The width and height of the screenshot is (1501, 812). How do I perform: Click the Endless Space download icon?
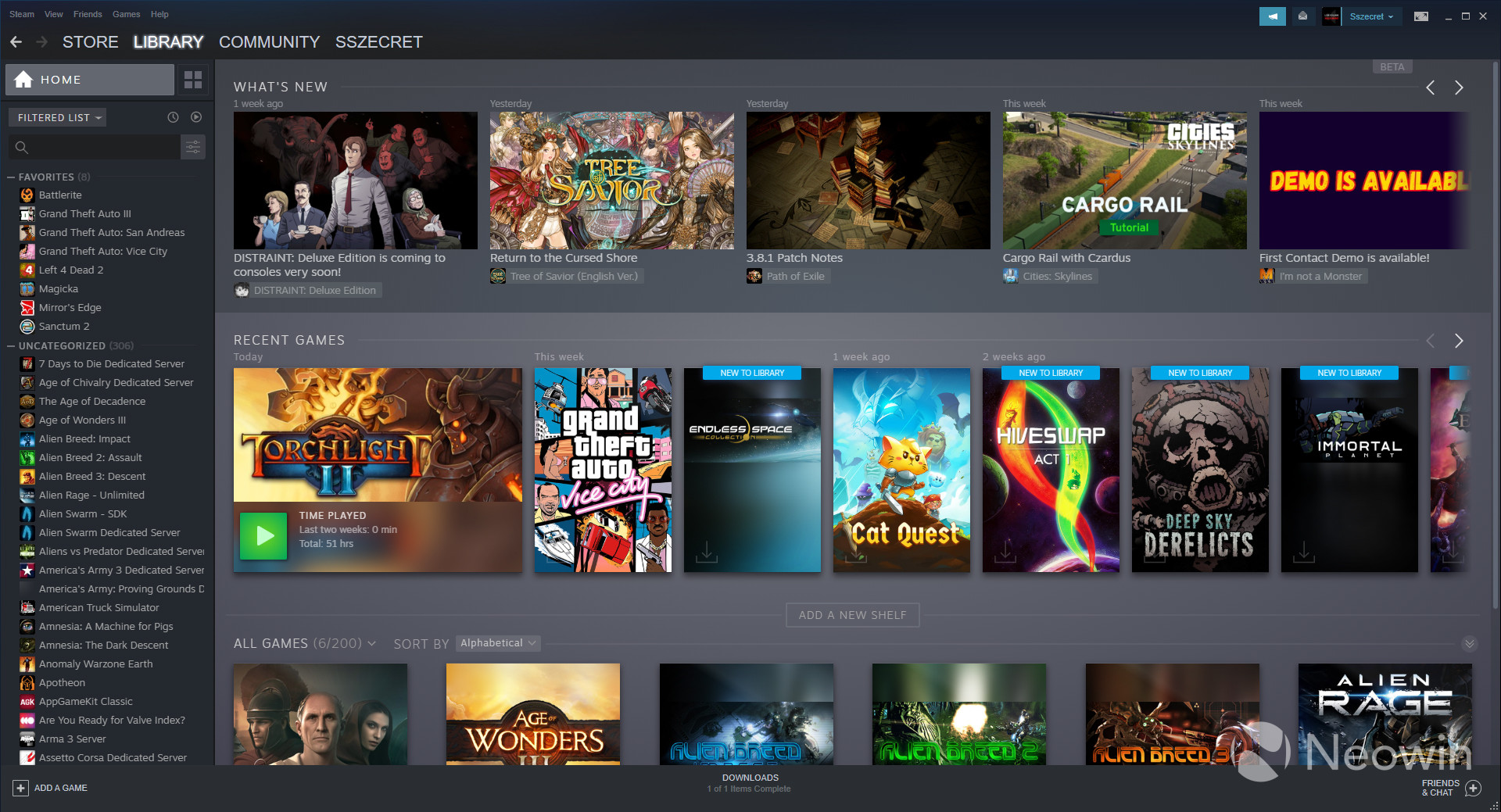click(707, 552)
